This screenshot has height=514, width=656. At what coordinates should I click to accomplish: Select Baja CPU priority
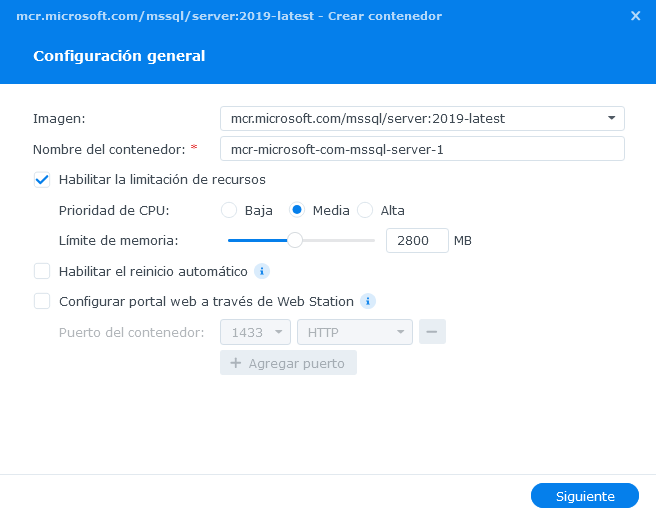coord(229,210)
